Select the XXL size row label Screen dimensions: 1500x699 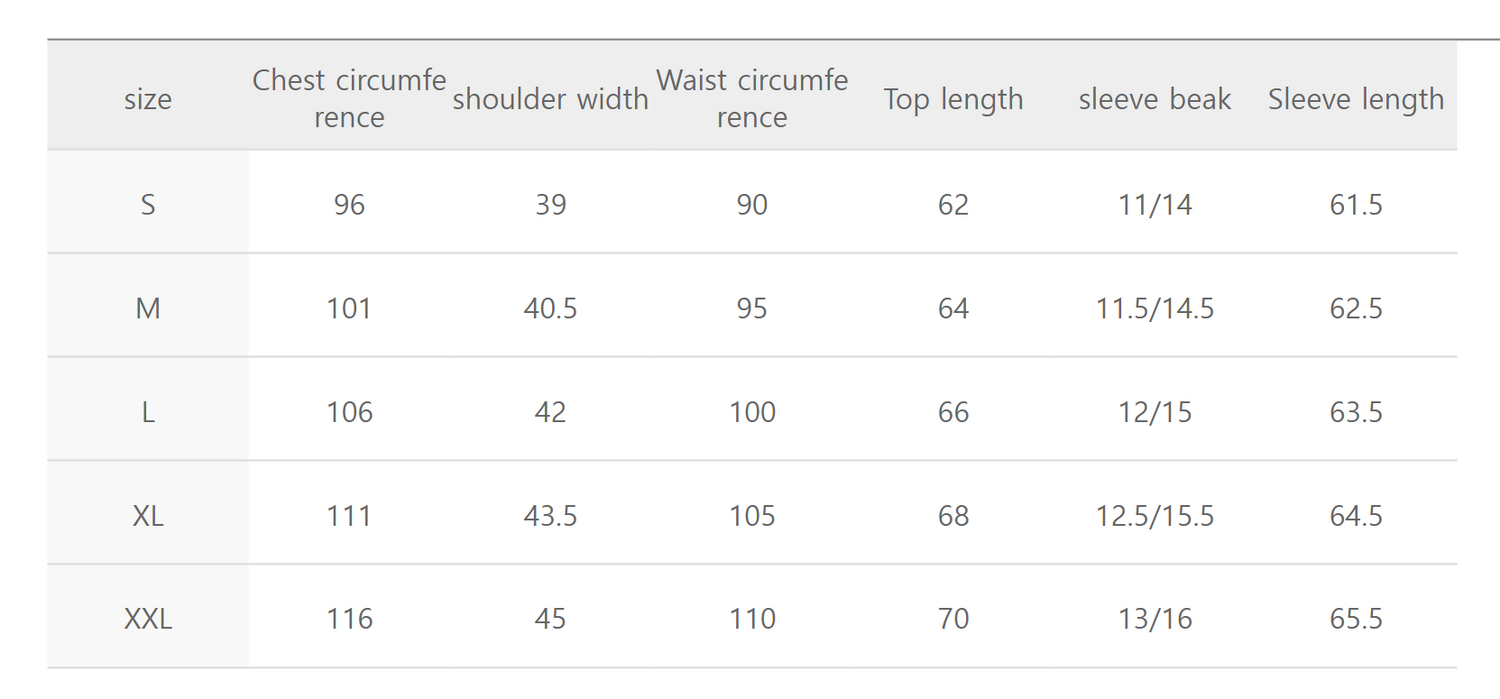click(148, 619)
